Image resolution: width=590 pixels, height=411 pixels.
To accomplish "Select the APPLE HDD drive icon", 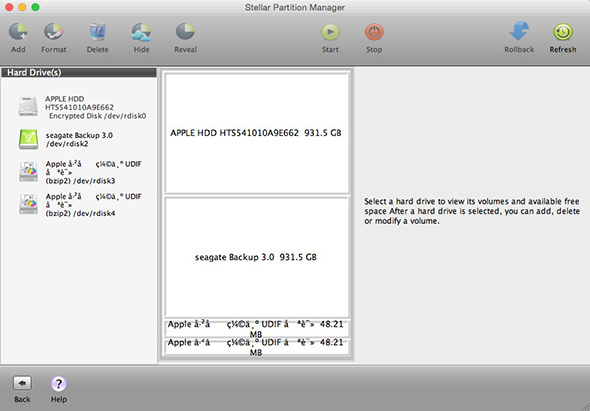I will pos(28,106).
